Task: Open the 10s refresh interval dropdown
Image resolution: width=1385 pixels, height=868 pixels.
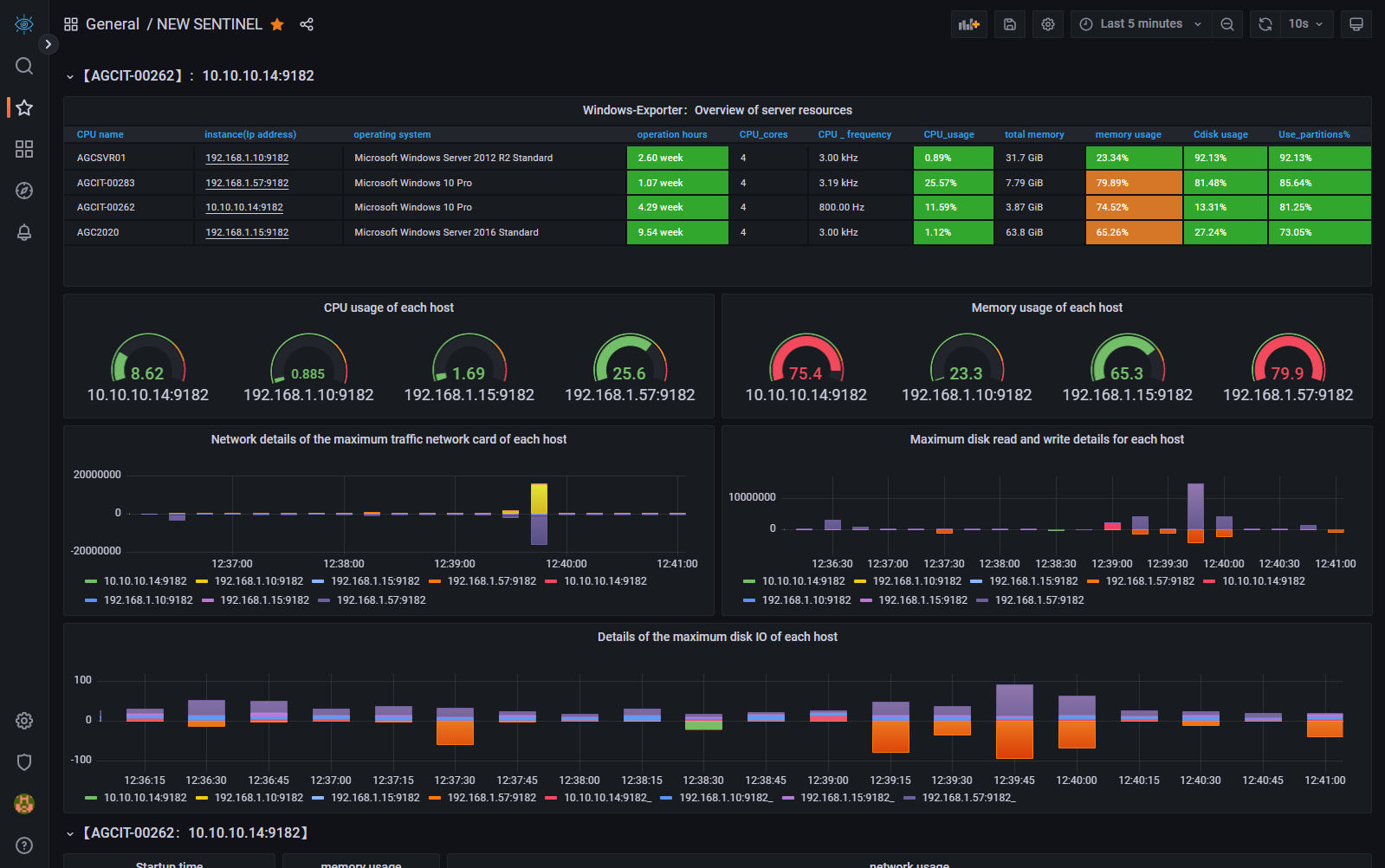Action: (1306, 24)
